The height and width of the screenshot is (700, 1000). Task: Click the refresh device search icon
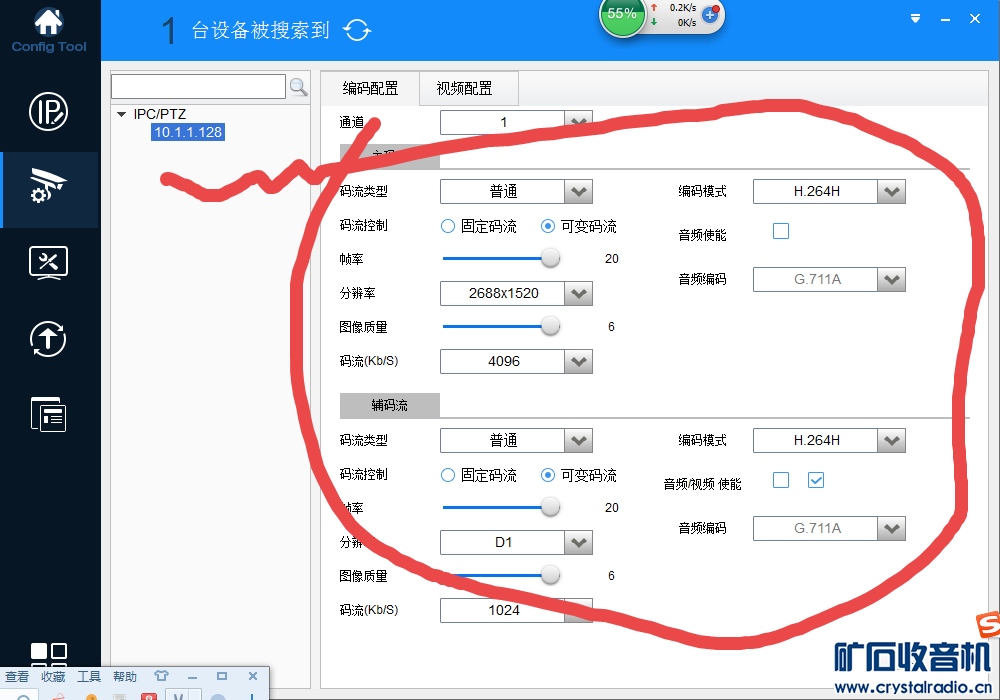tap(357, 30)
